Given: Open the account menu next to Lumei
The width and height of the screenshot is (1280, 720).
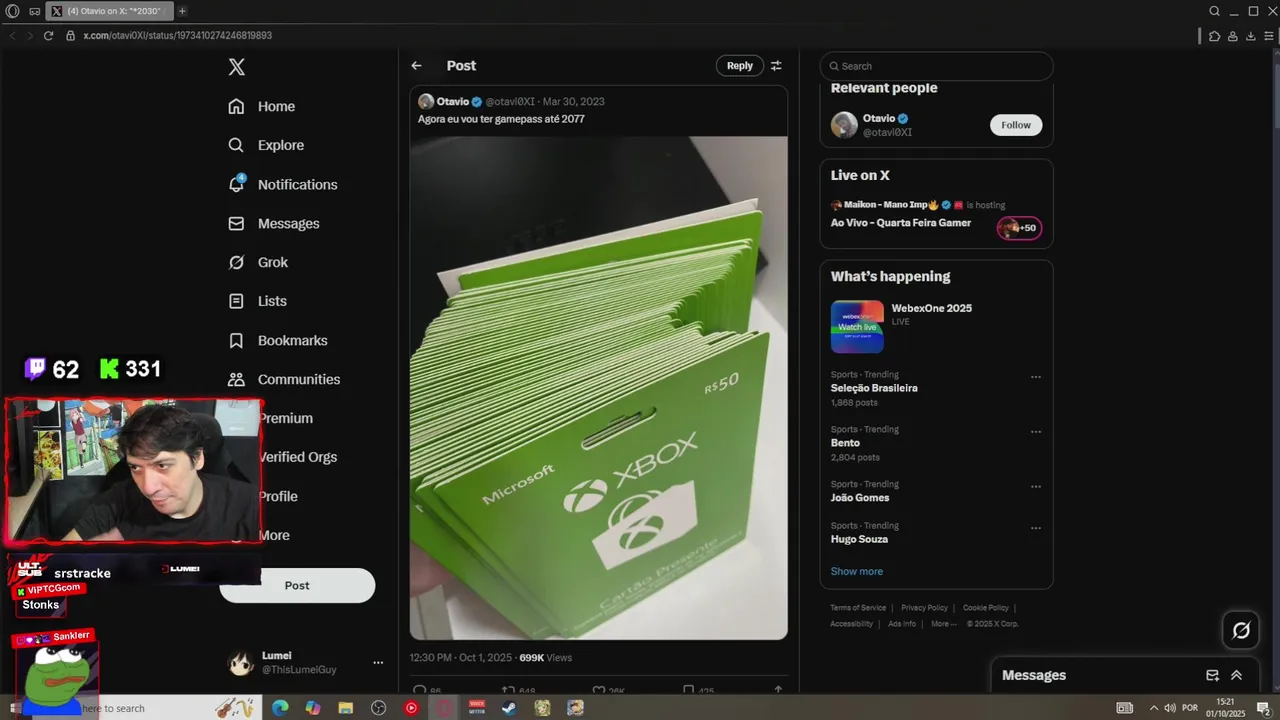Looking at the screenshot, I should 378,662.
